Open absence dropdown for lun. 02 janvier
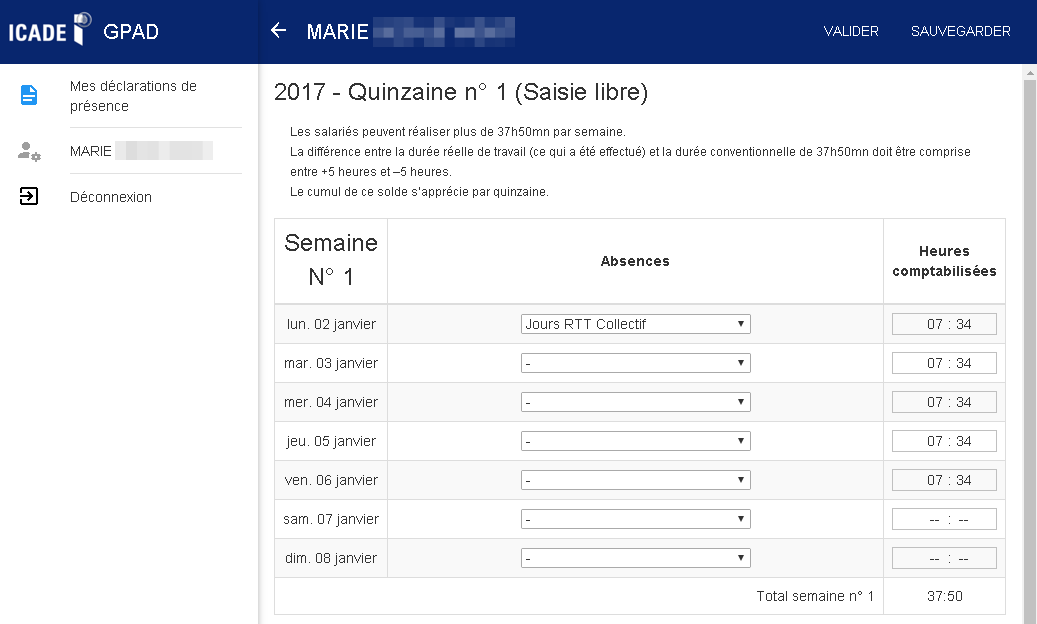 point(635,324)
